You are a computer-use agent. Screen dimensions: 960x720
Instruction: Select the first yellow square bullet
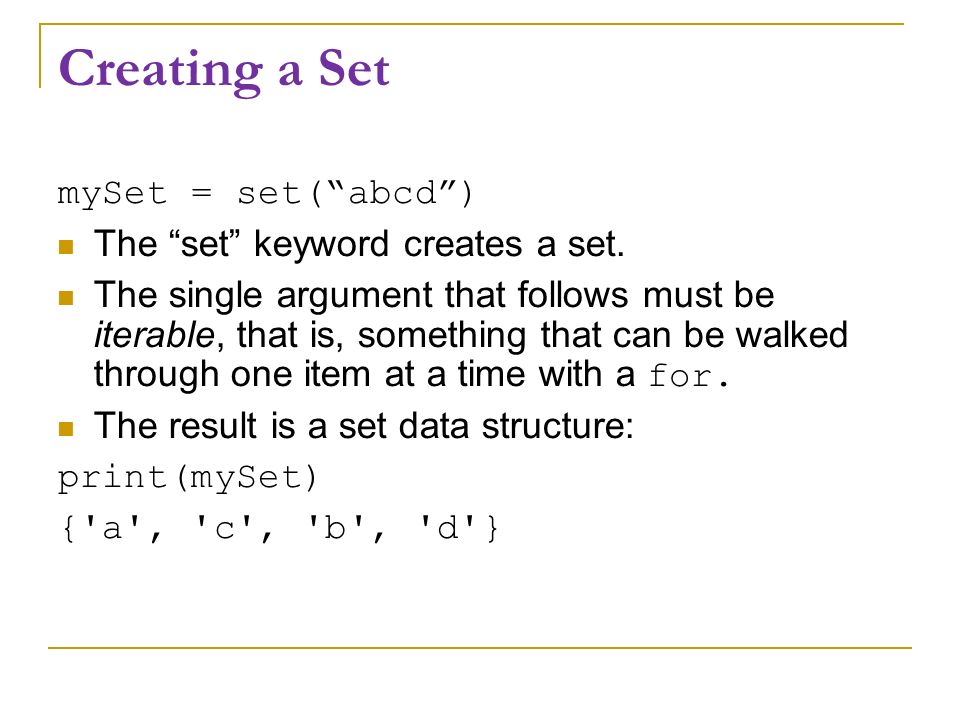point(66,246)
